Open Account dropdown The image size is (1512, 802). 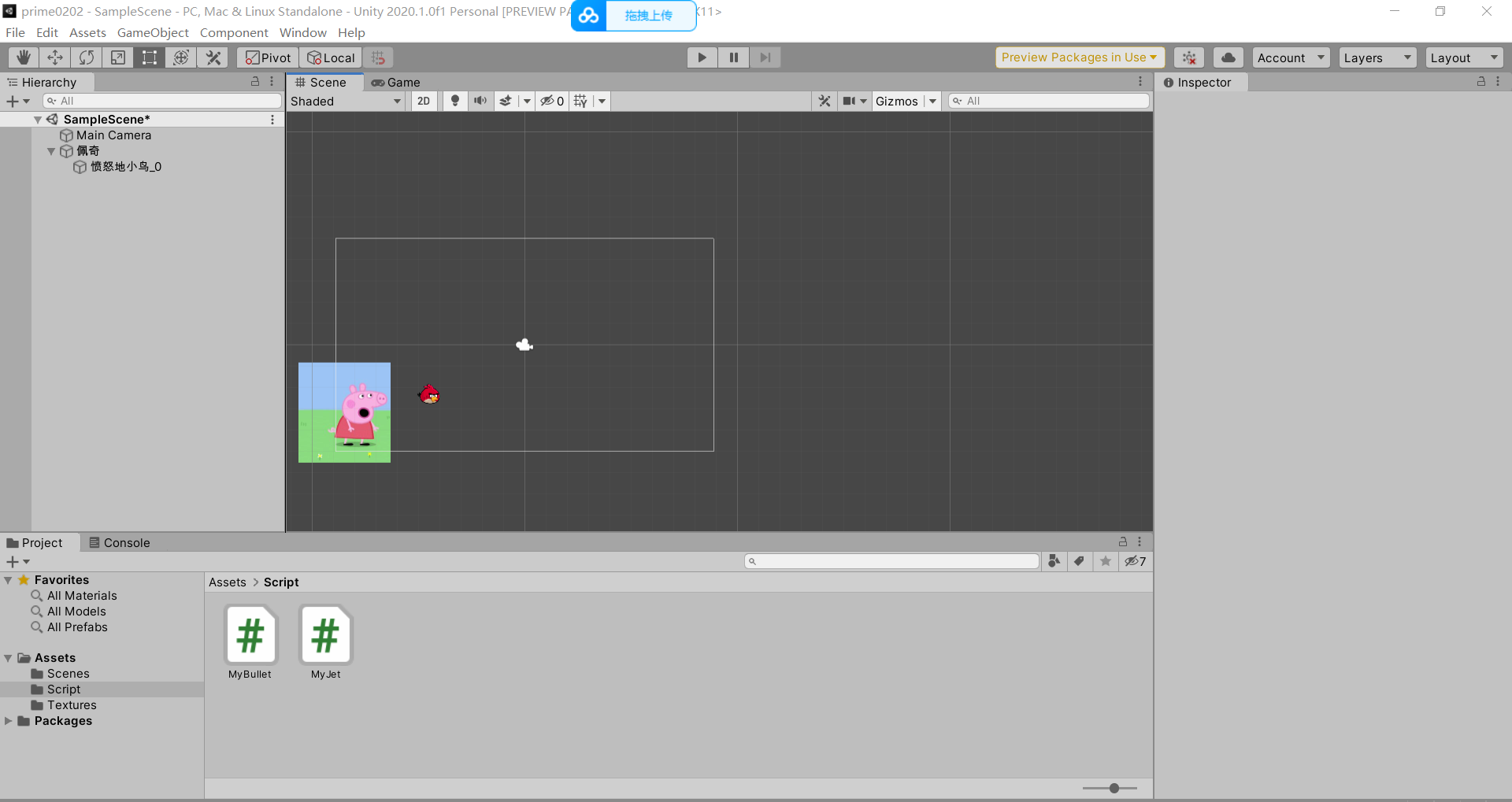[1291, 57]
